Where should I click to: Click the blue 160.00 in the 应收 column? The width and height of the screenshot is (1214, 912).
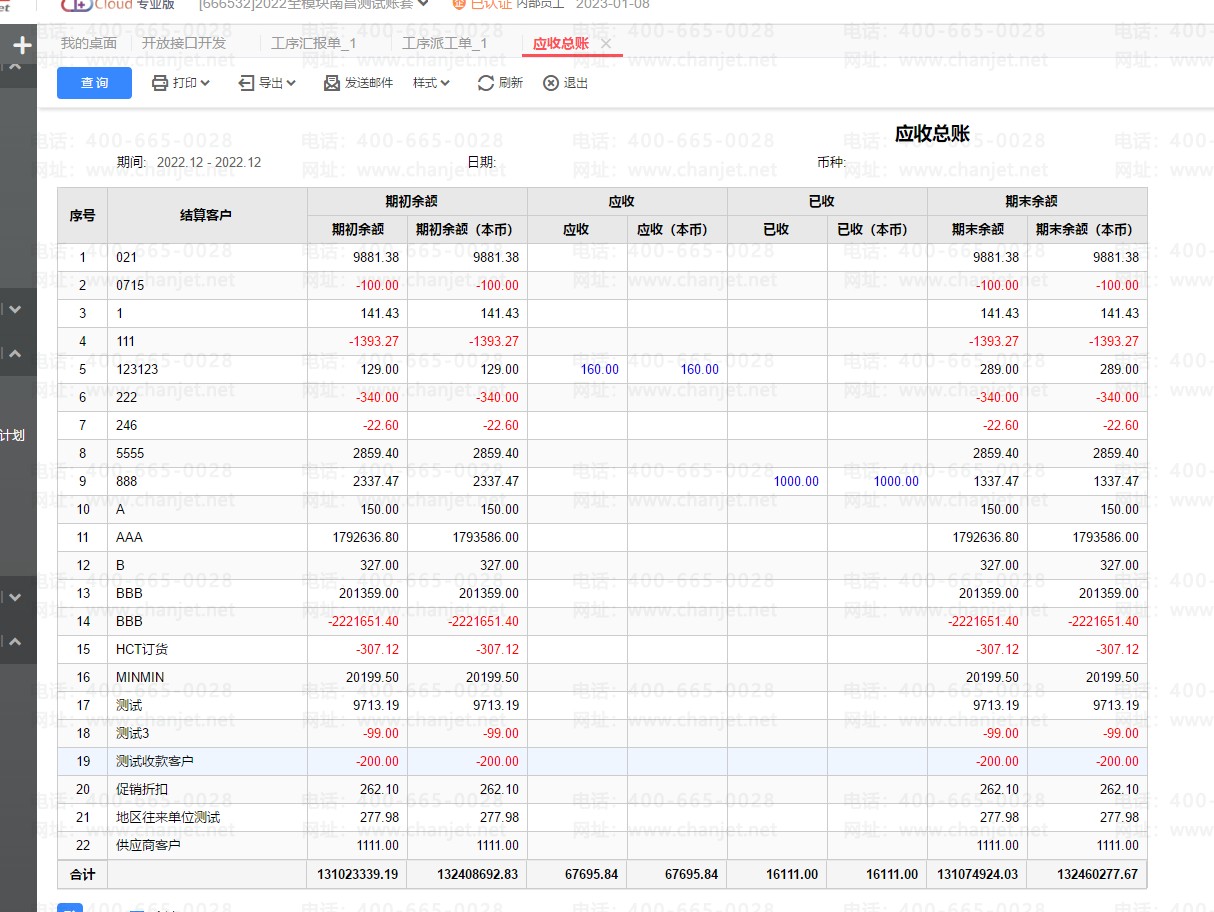tap(600, 369)
